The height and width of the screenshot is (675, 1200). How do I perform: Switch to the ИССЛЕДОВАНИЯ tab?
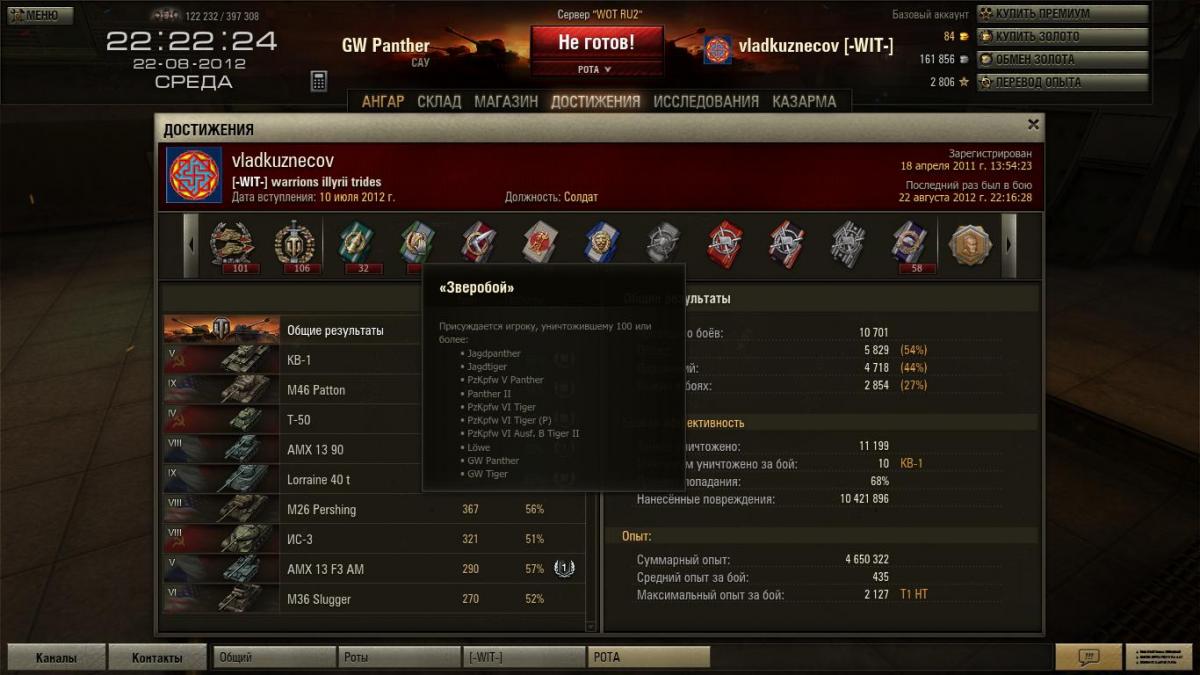click(706, 101)
